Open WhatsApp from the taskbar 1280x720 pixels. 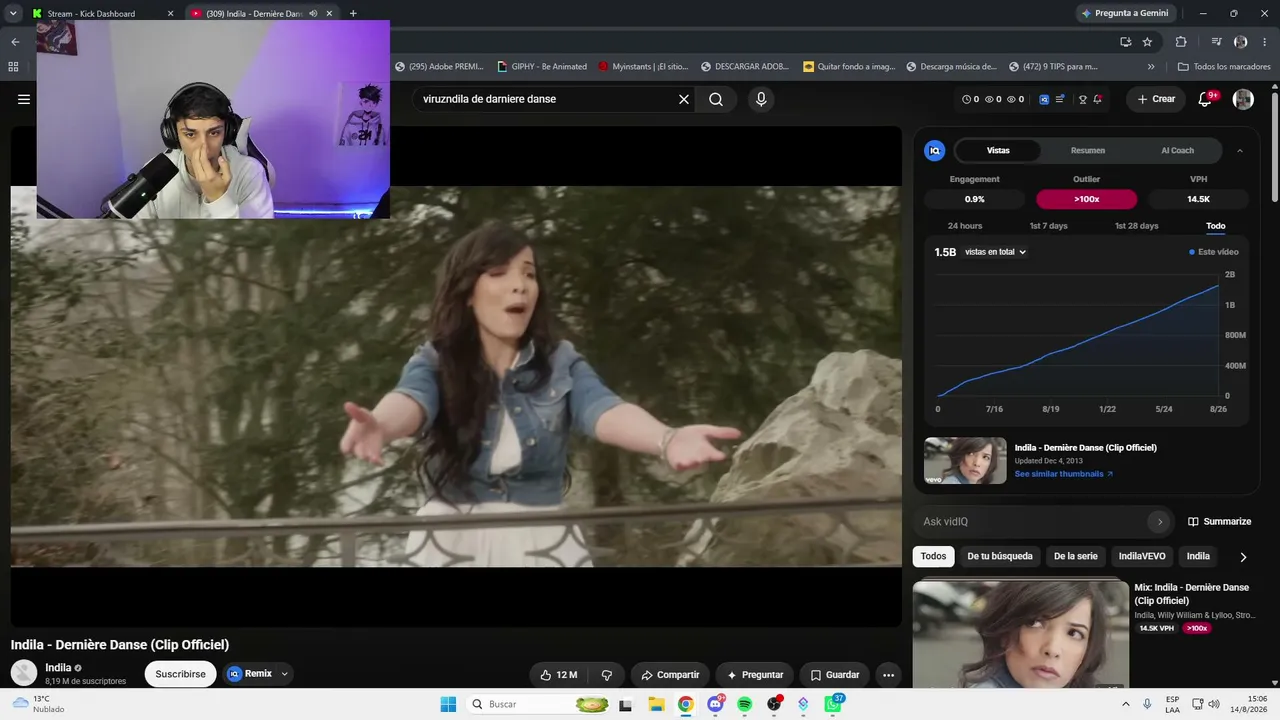[833, 704]
